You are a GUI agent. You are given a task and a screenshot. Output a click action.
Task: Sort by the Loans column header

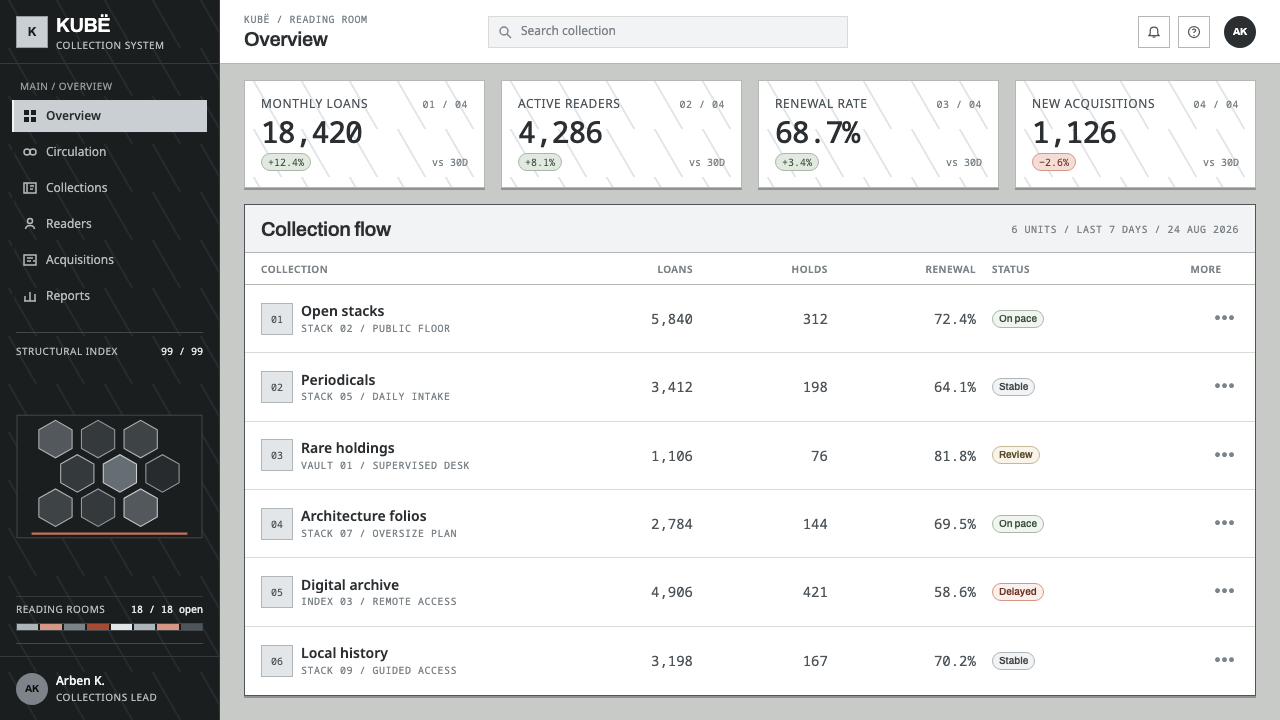(675, 269)
